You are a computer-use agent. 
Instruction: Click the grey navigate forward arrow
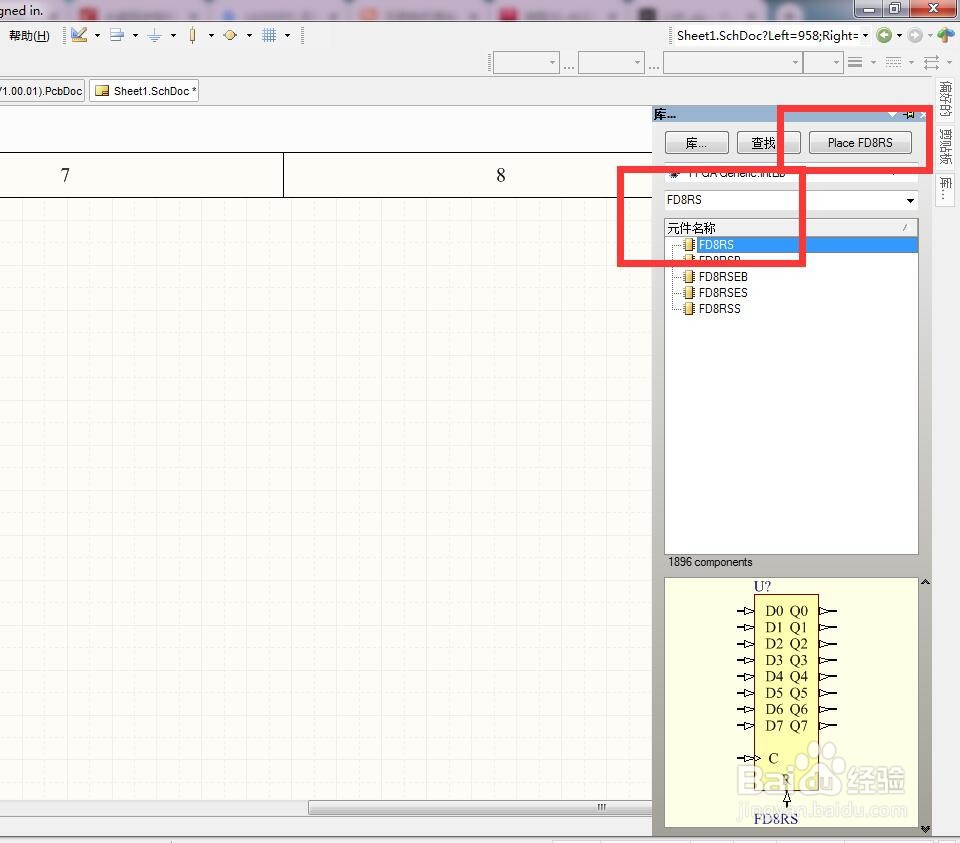coord(915,36)
